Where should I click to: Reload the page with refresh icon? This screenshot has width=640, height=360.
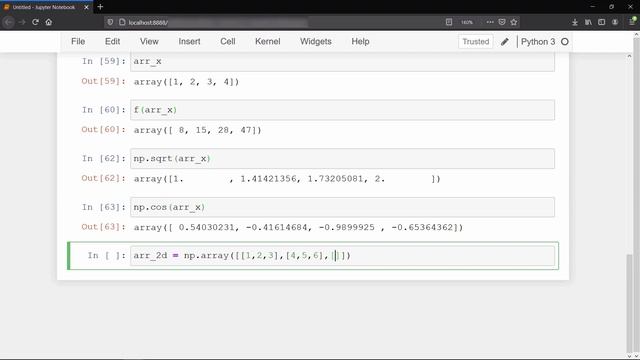click(x=36, y=22)
